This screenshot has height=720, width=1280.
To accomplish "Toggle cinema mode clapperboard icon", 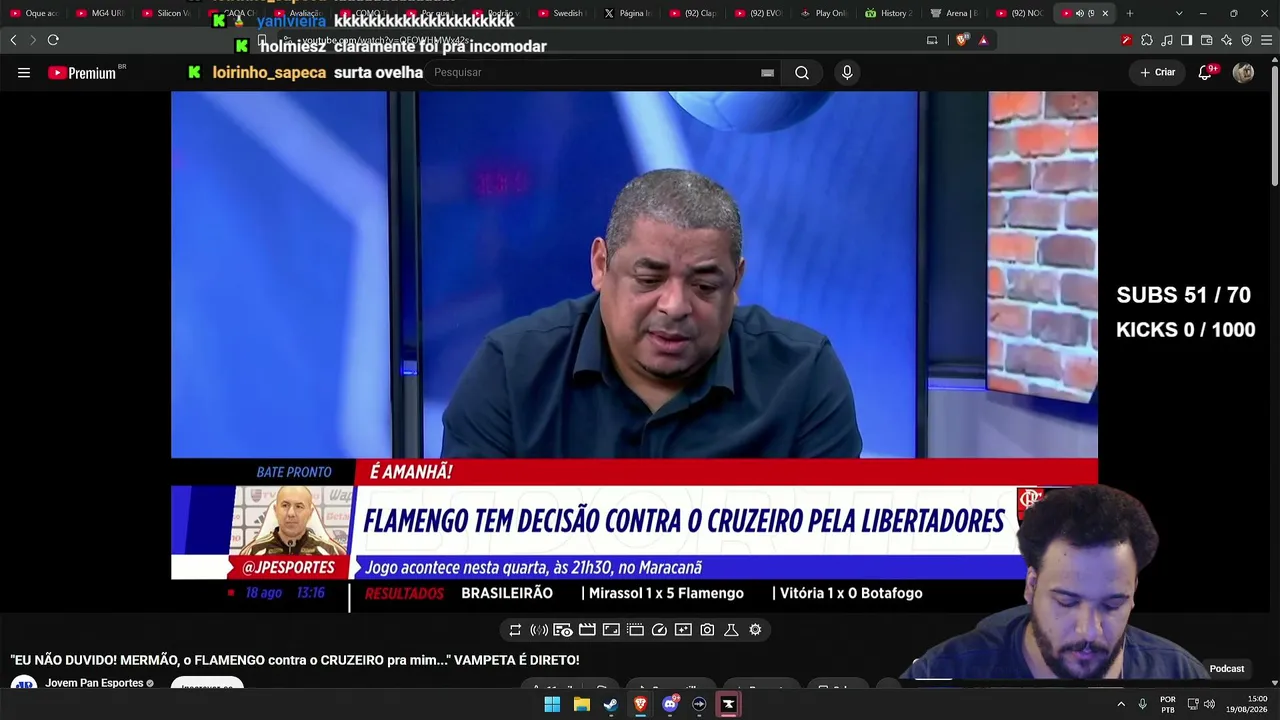I will click(587, 630).
